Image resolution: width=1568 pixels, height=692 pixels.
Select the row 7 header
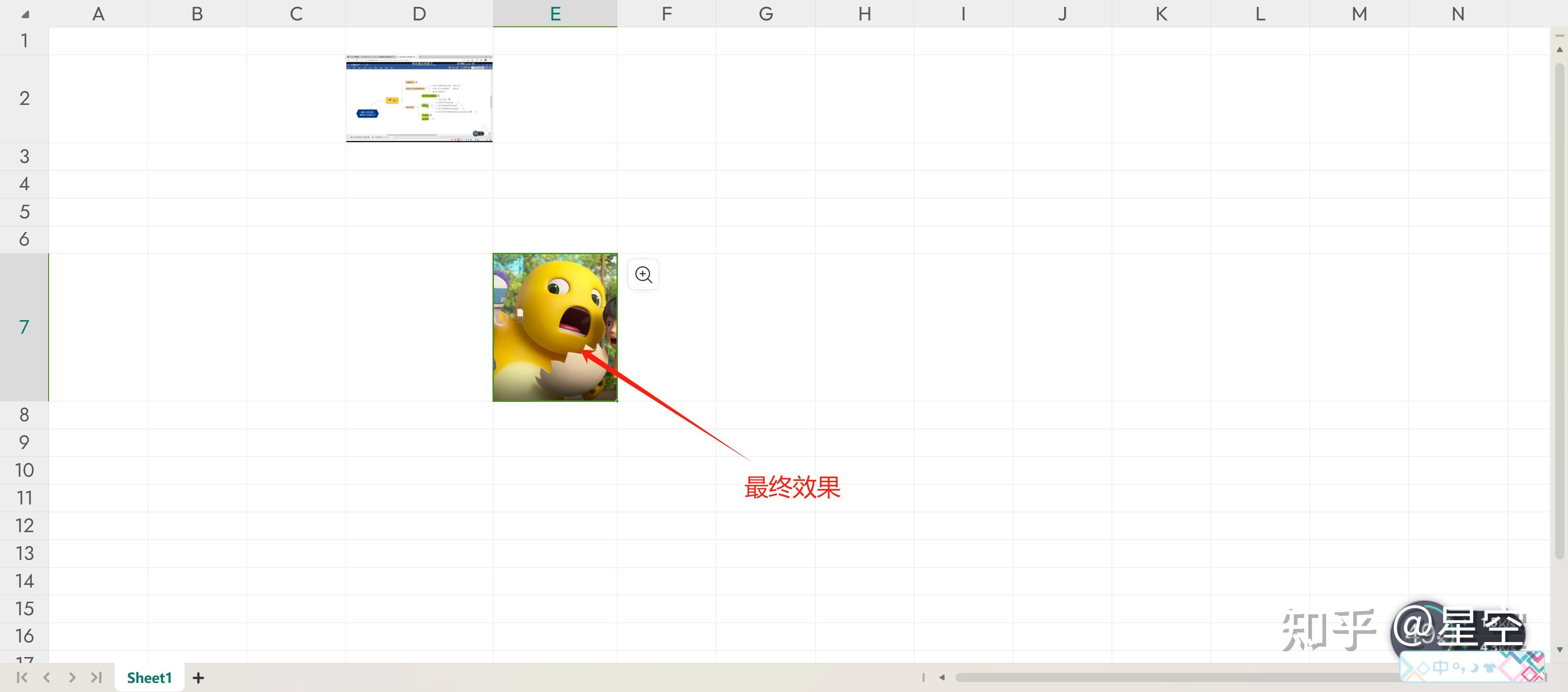pos(25,327)
